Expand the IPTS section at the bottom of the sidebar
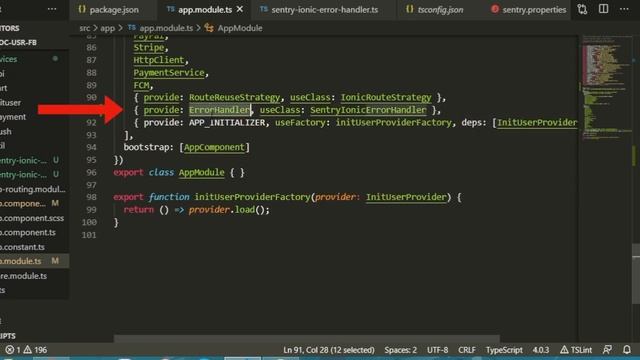The height and width of the screenshot is (360, 640). 34,336
